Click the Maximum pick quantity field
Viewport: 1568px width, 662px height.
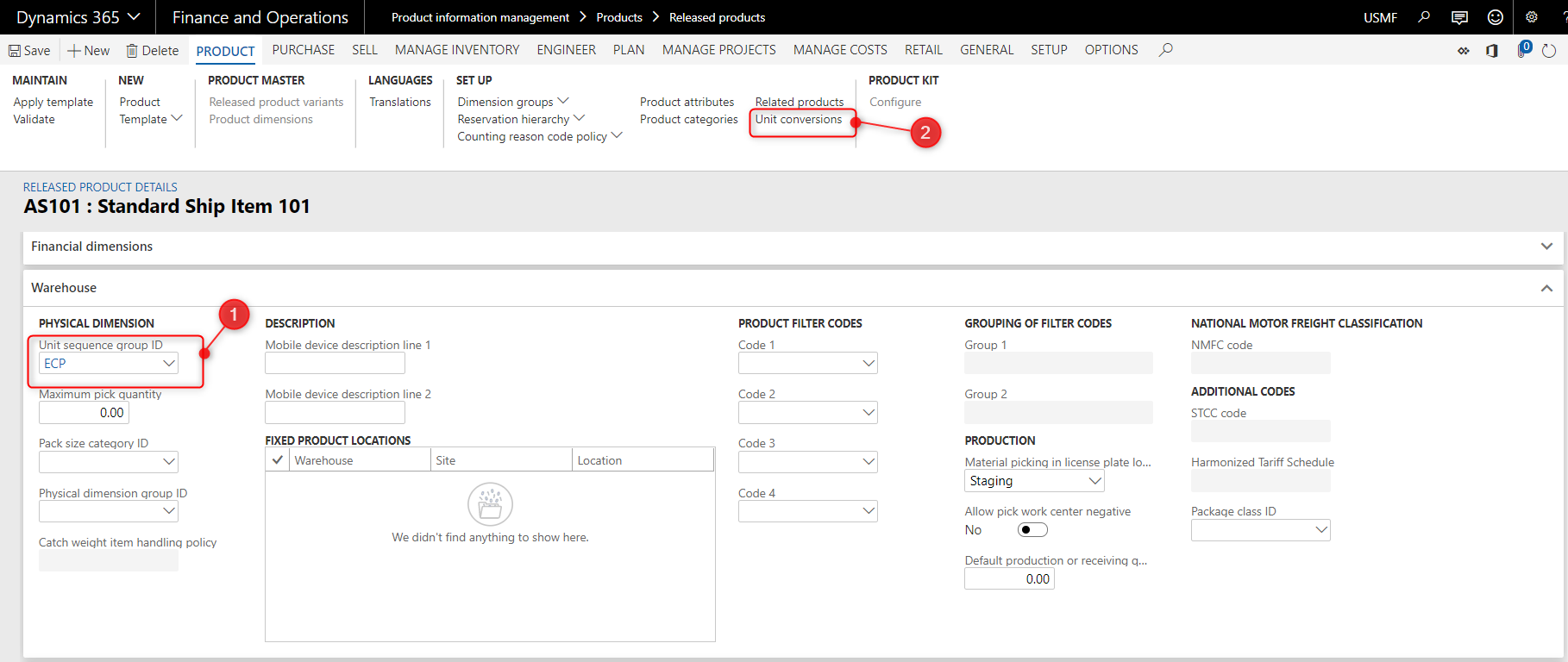[84, 413]
